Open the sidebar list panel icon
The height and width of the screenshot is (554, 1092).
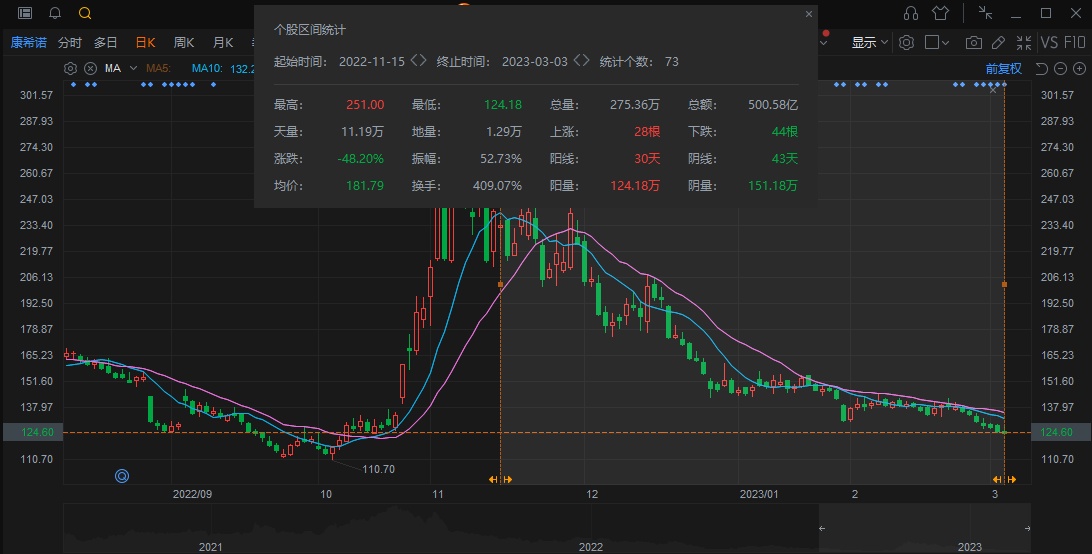point(24,13)
